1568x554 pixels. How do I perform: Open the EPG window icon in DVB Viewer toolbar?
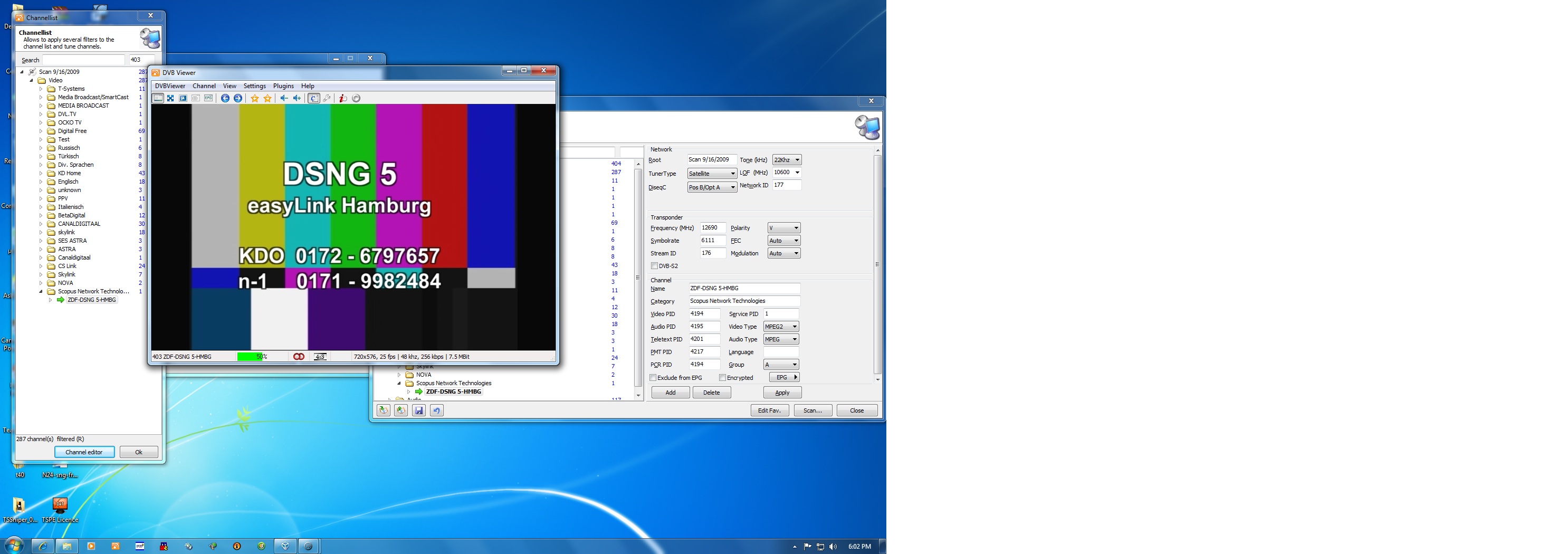click(208, 98)
